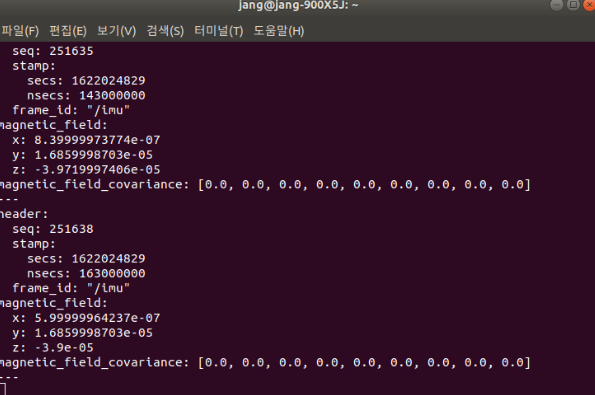Click the nsecs: 163000000 line

86,273
